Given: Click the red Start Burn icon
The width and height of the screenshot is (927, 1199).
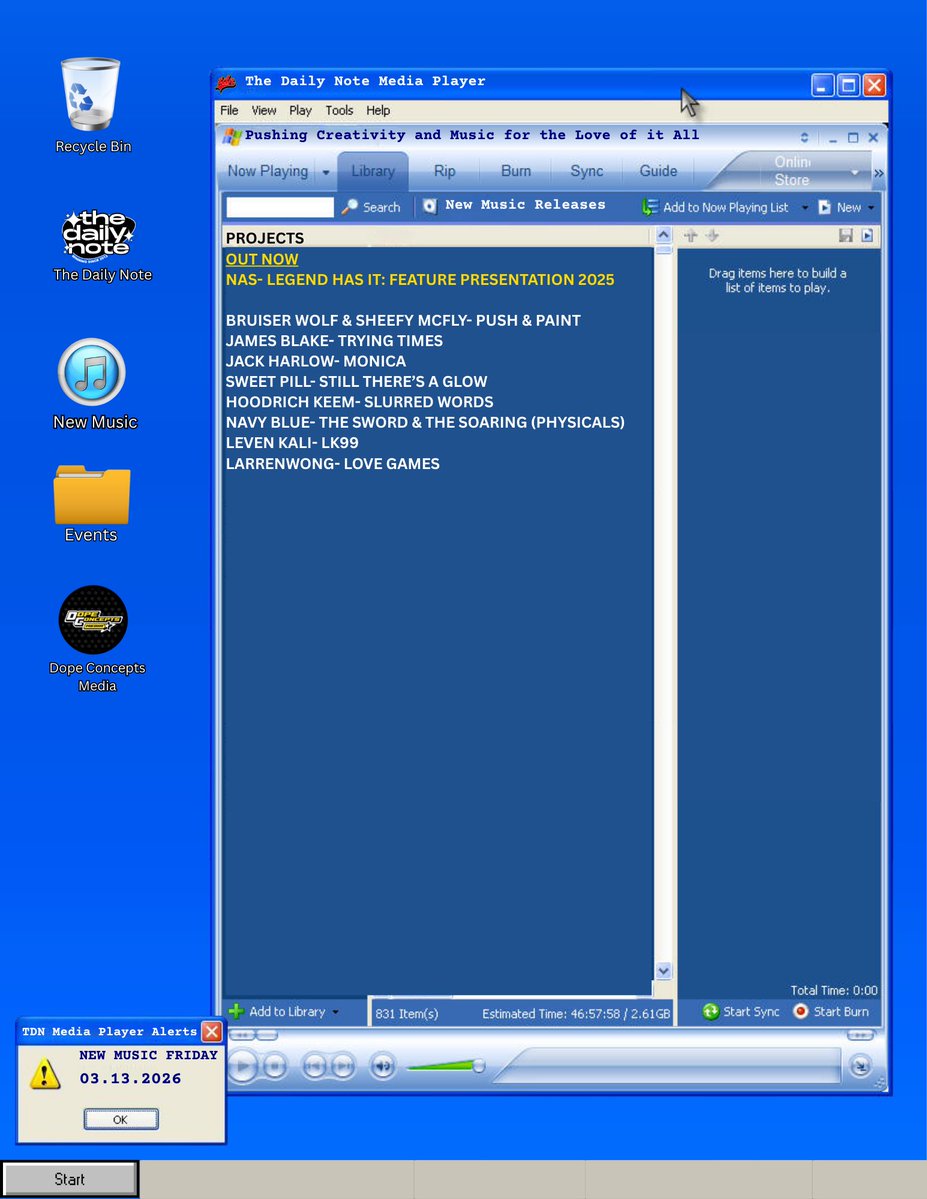Looking at the screenshot, I should click(801, 1012).
